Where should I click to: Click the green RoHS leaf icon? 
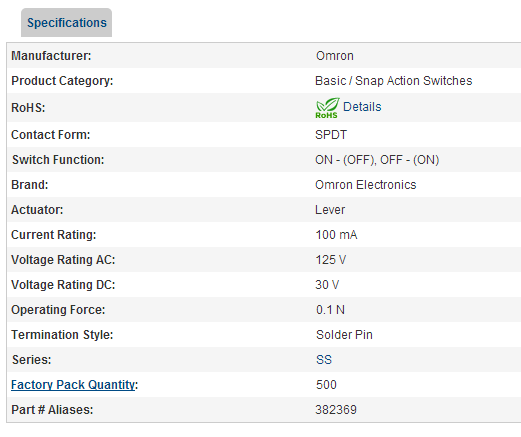pos(327,108)
